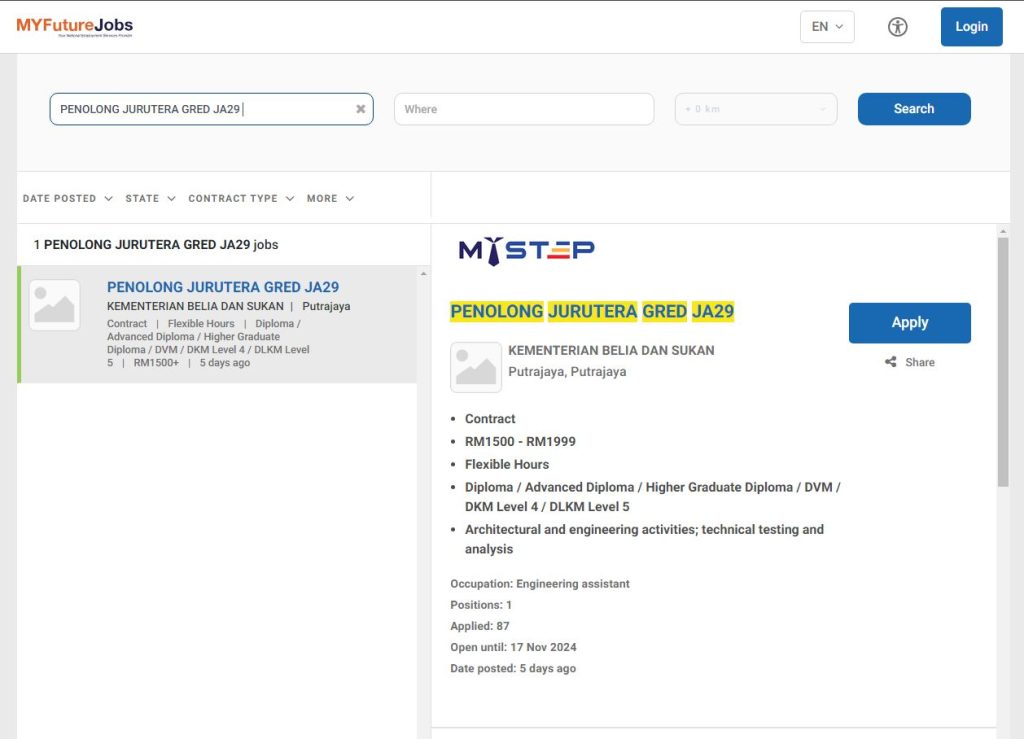Image resolution: width=1024 pixels, height=739 pixels.
Task: Click the share icon under Apply
Action: (891, 362)
